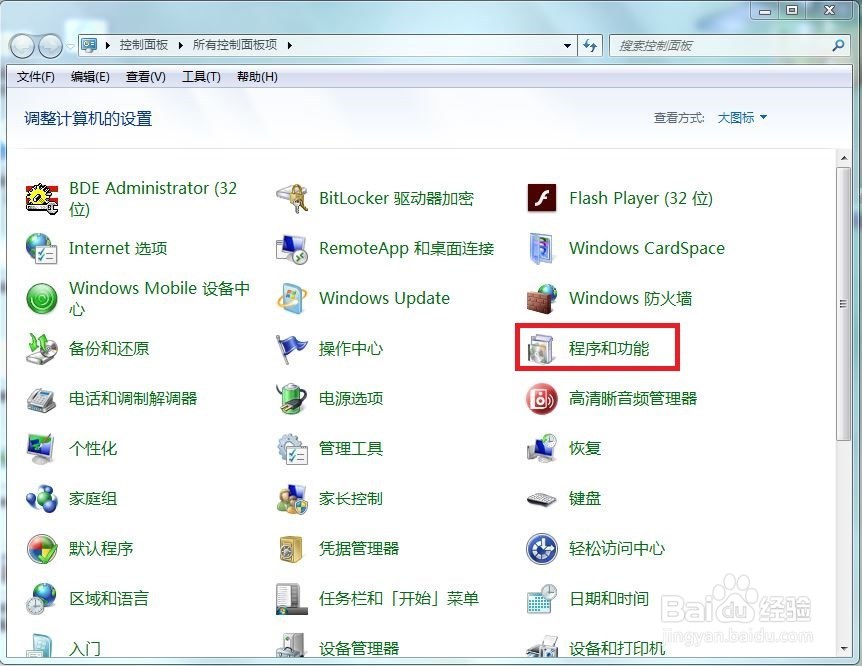Click the 凭据管理器 safe icon
Image resolution: width=862 pixels, height=666 pixels.
pos(292,549)
